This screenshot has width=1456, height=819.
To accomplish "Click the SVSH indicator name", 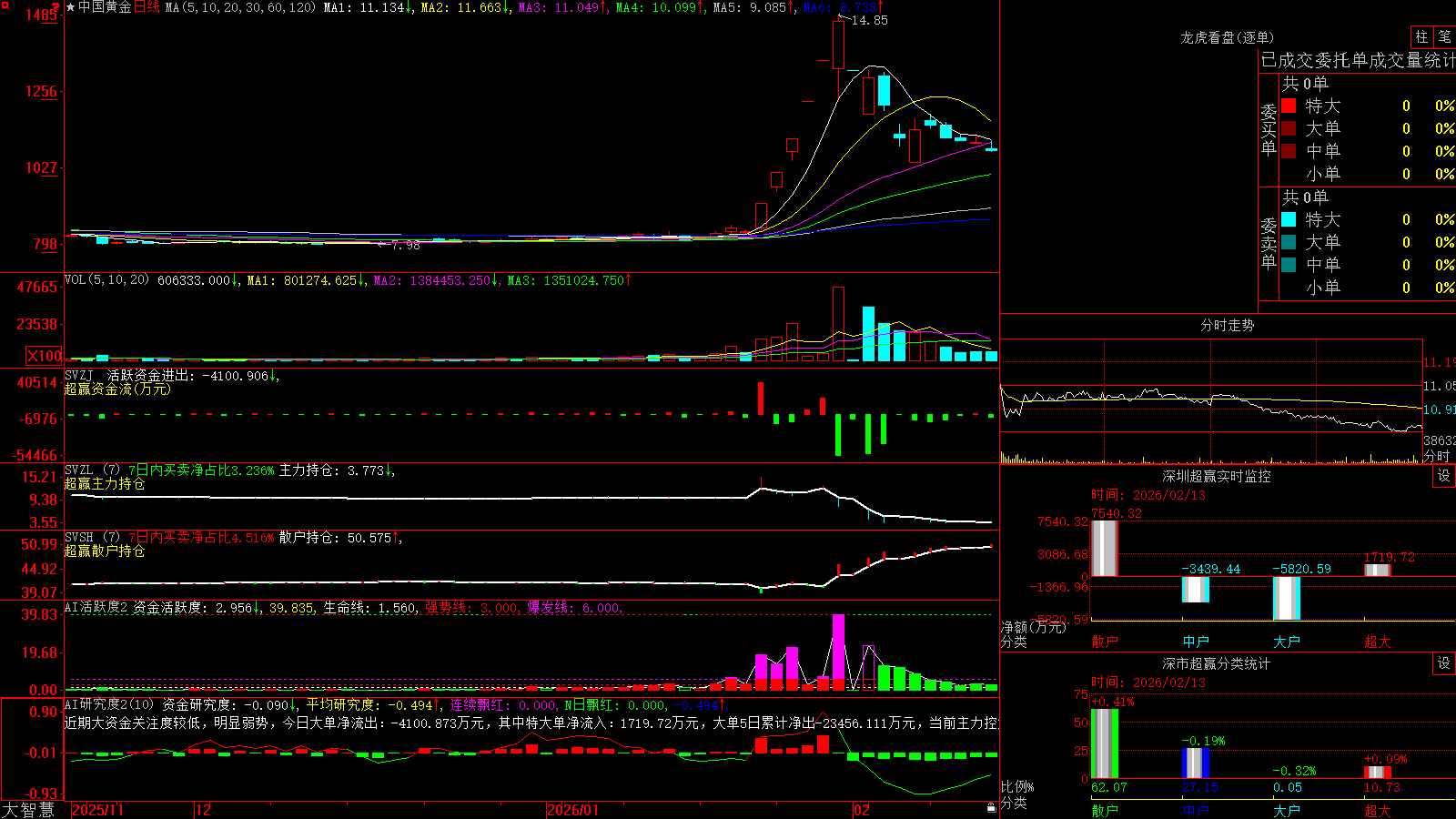I will pos(79,538).
